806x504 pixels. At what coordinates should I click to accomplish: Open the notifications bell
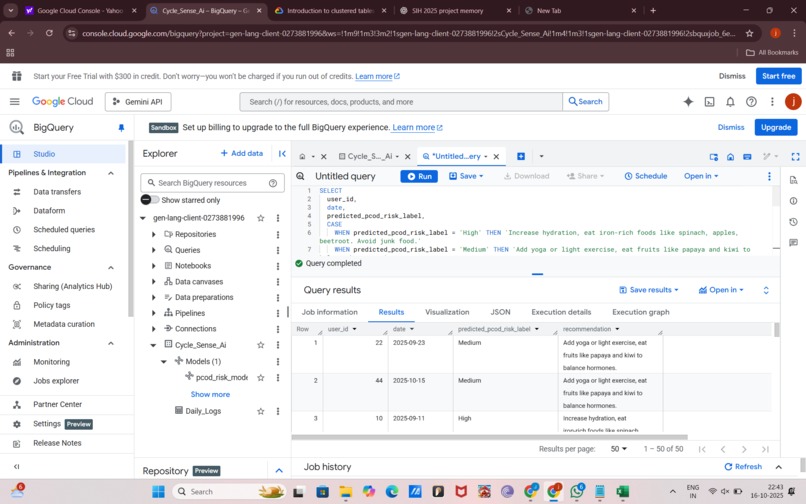(x=730, y=102)
